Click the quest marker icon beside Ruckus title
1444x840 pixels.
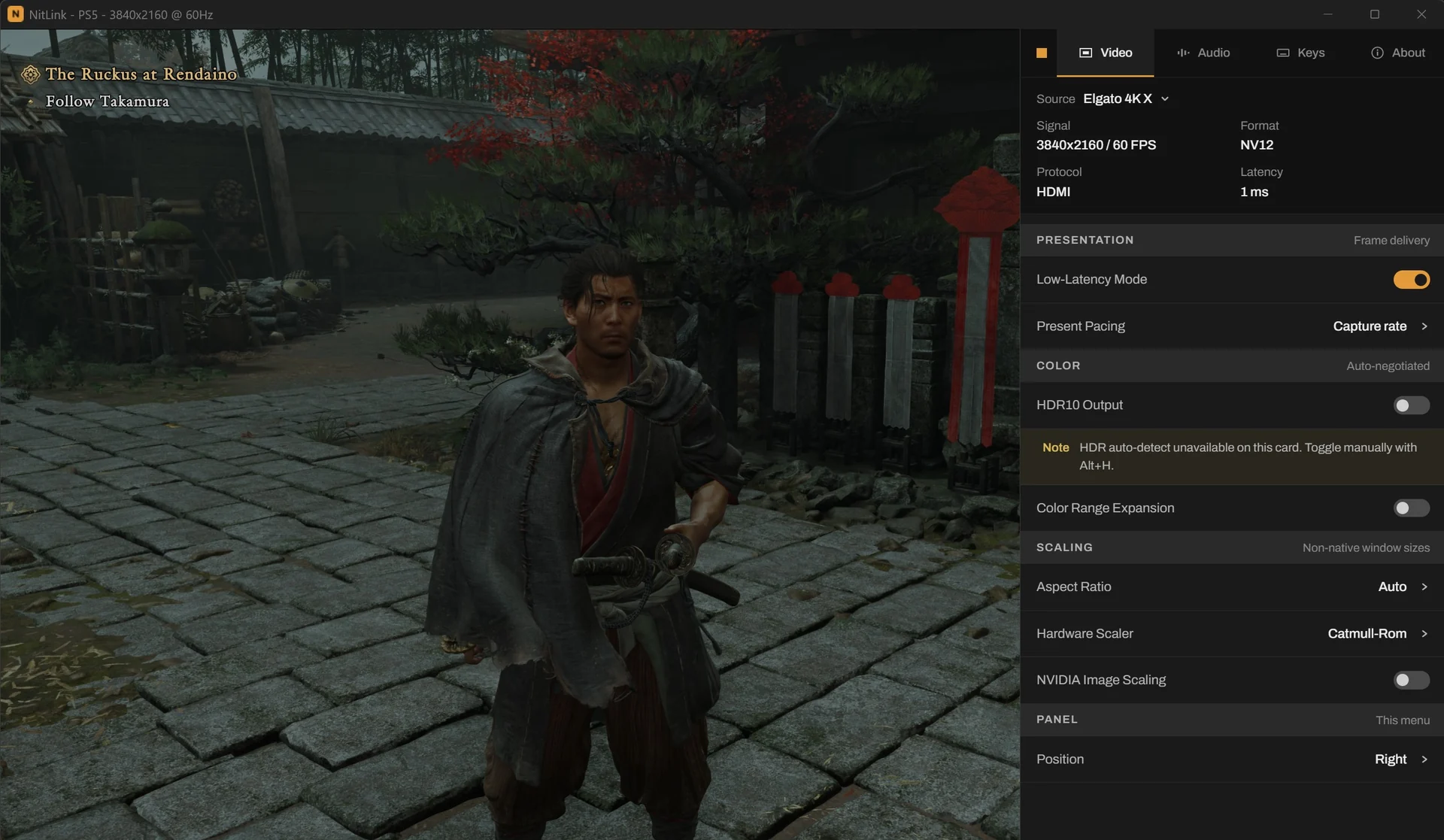30,74
